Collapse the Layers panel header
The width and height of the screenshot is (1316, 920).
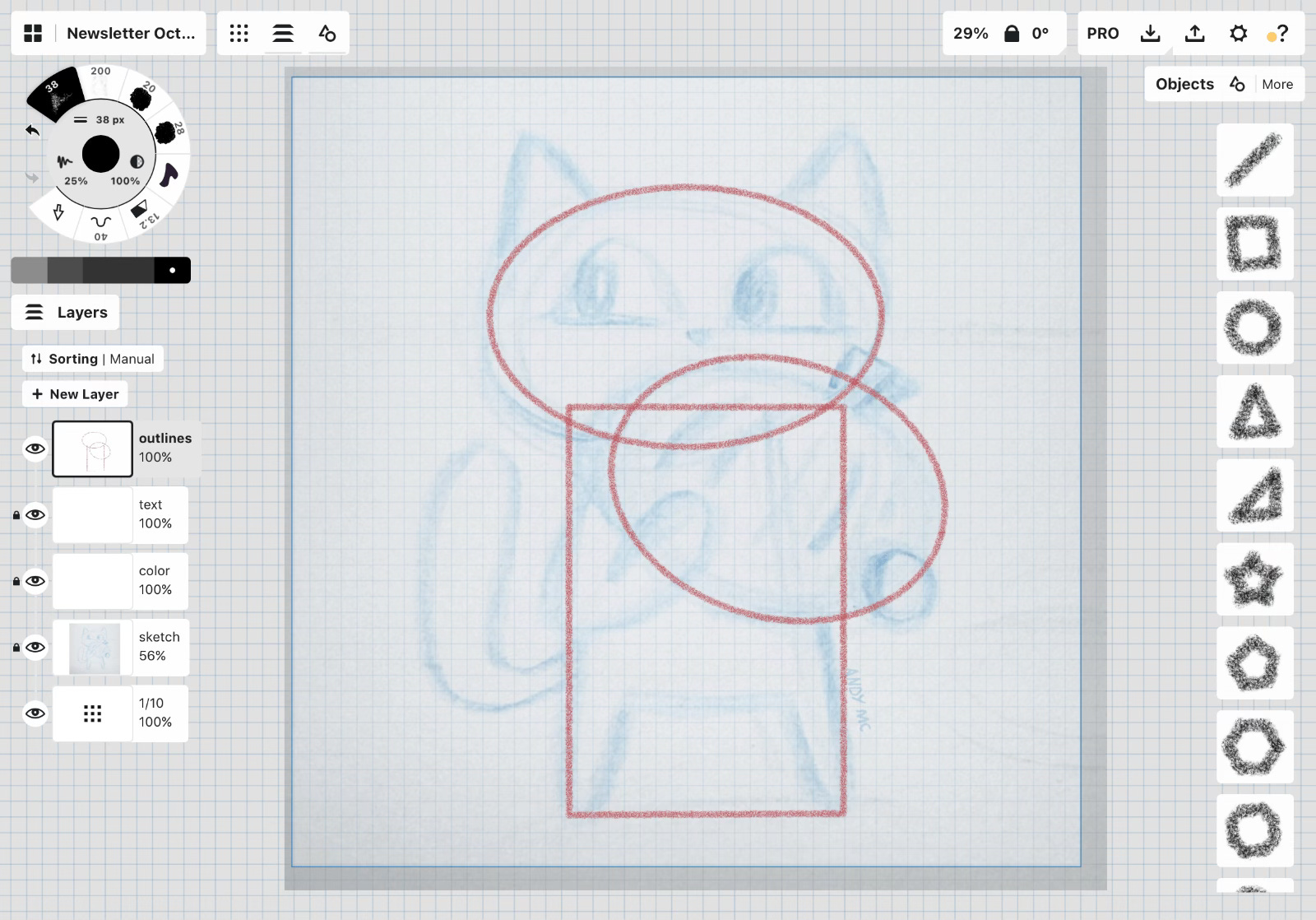(66, 312)
